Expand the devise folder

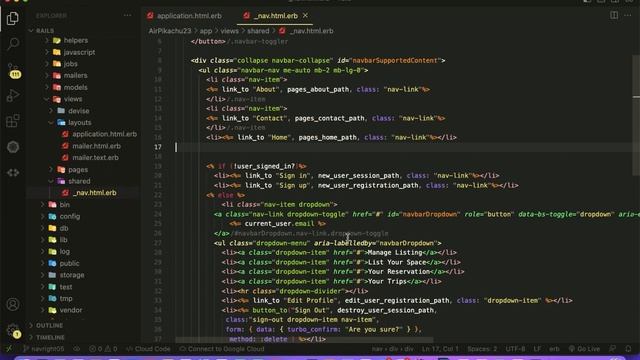click(78, 111)
